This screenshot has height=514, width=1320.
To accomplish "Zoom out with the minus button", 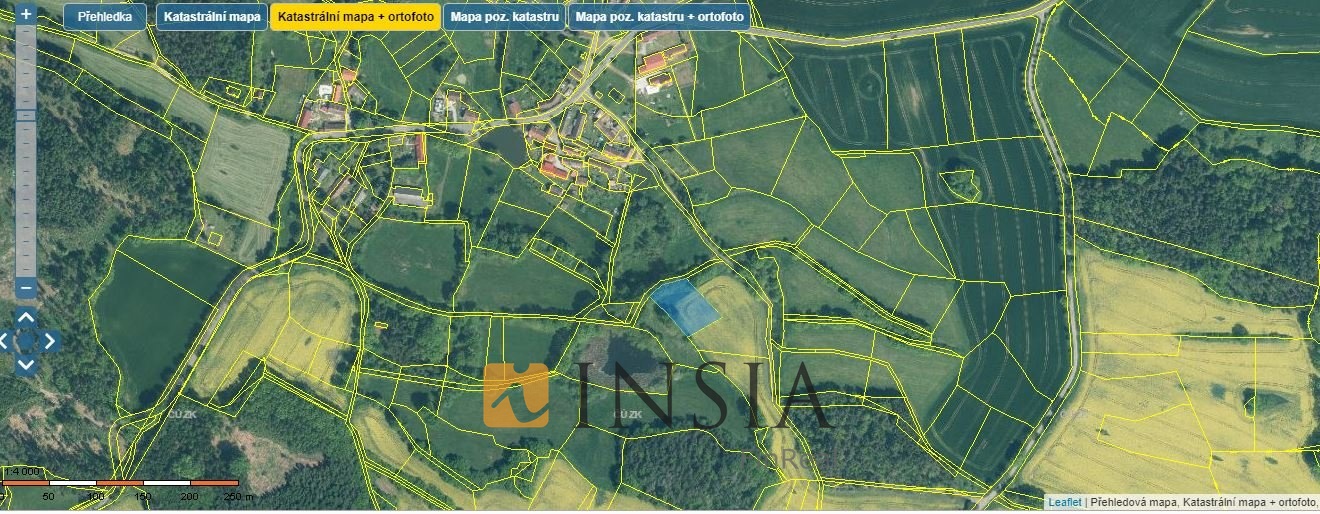I will point(26,288).
